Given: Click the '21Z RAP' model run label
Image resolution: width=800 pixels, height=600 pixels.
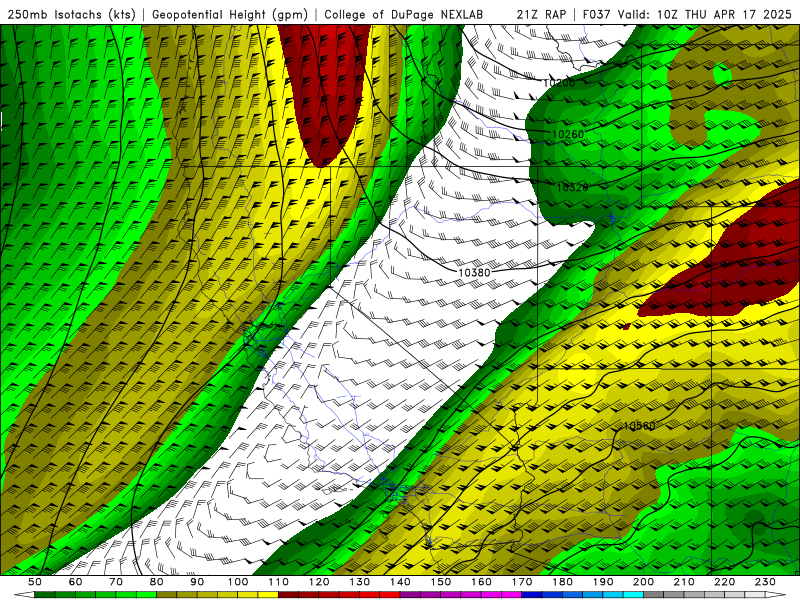Looking at the screenshot, I should tap(541, 15).
